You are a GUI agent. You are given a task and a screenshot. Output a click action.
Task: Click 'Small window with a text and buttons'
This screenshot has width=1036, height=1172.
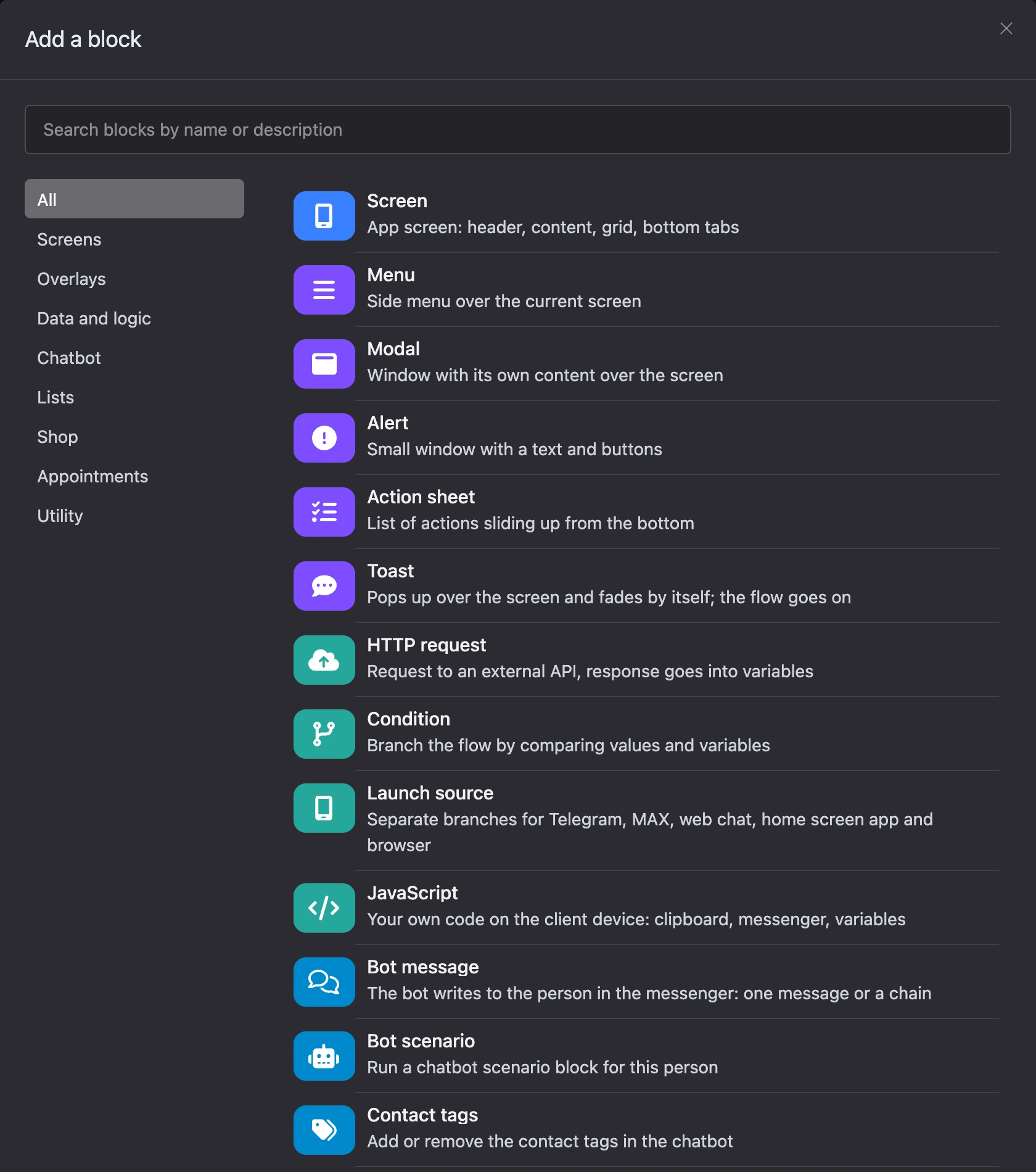click(514, 450)
